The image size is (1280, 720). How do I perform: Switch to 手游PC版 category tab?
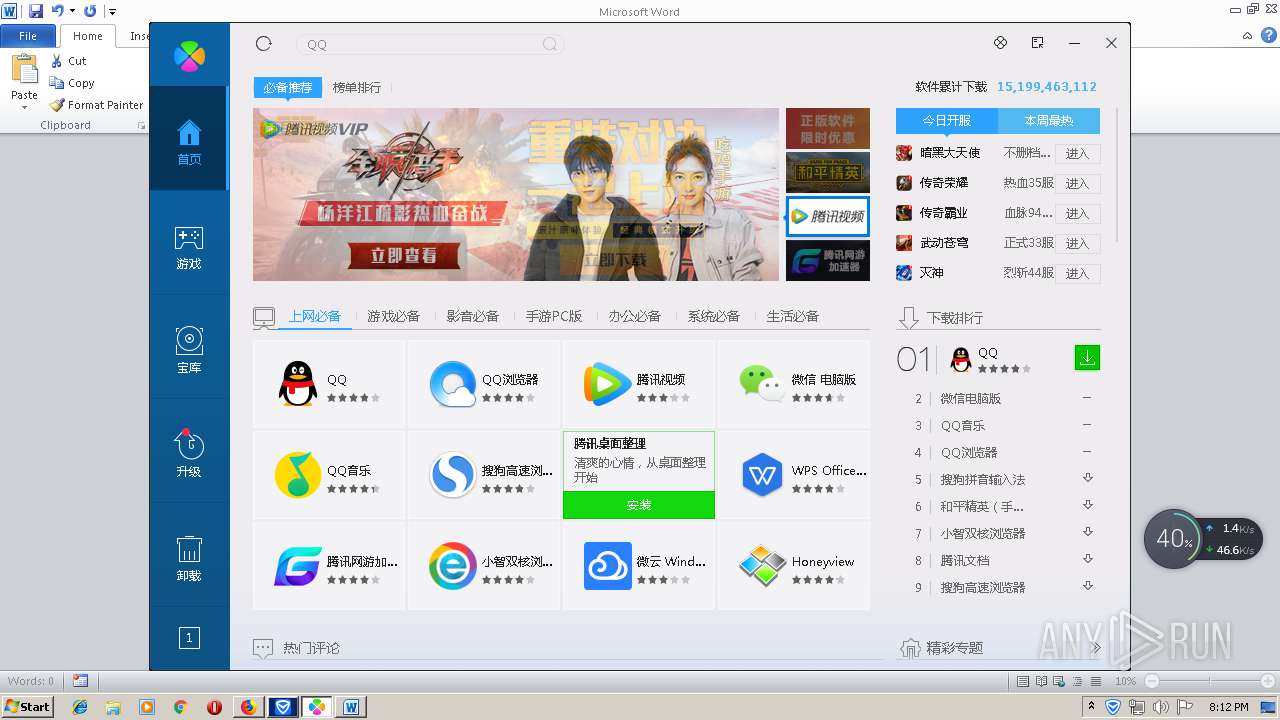554,316
